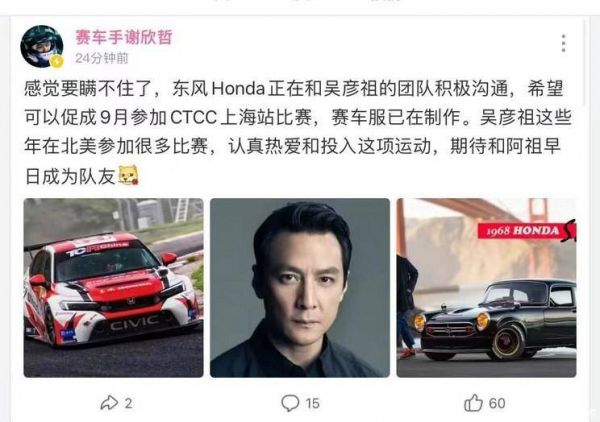Open comments via speech bubble icon

pyautogui.click(x=290, y=403)
